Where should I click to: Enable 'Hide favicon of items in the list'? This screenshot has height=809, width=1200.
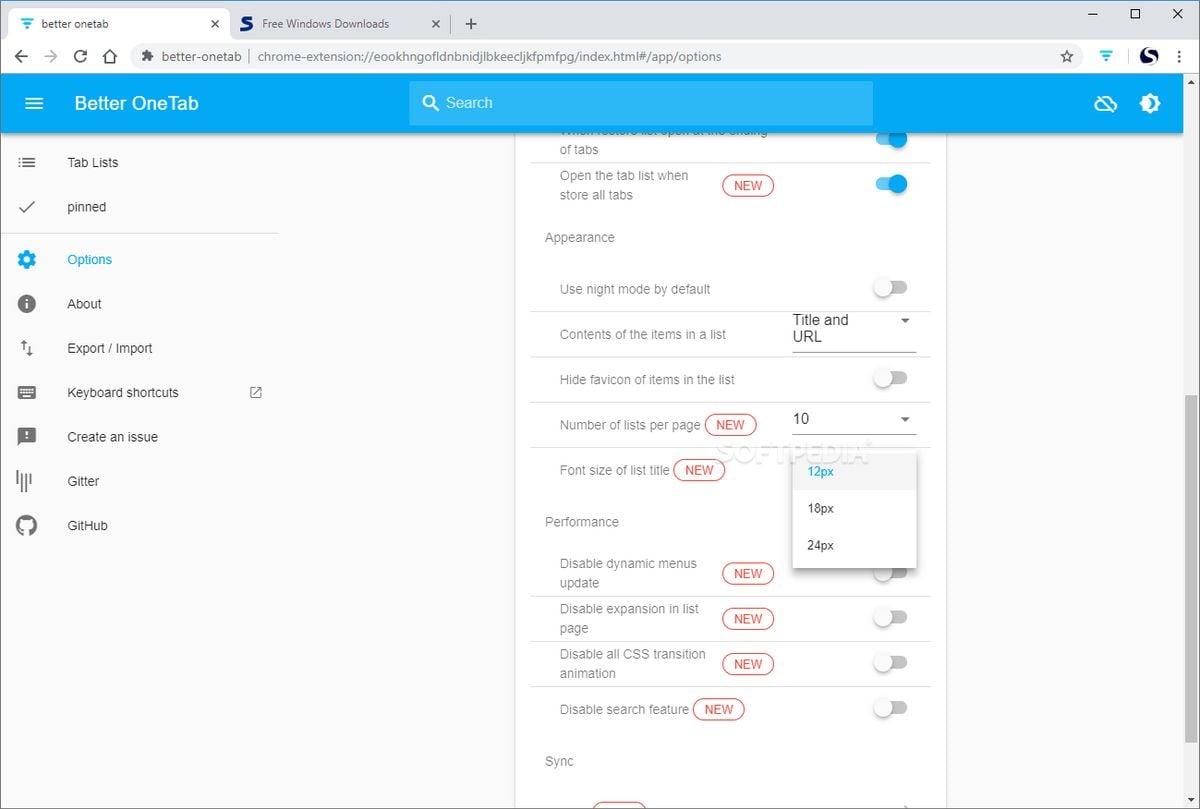coord(890,379)
